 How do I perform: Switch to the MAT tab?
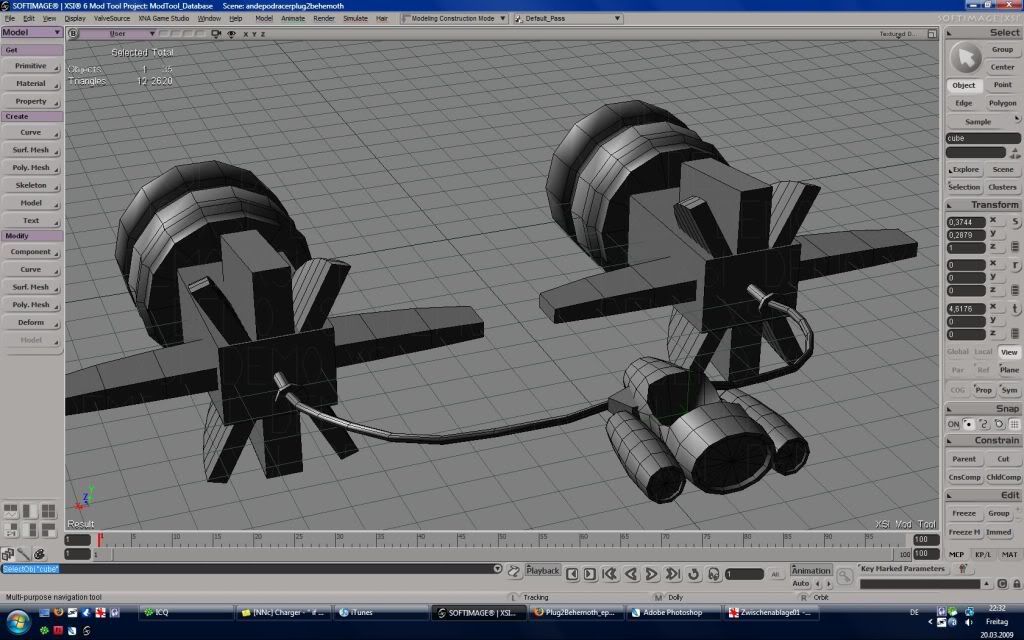click(x=1009, y=554)
